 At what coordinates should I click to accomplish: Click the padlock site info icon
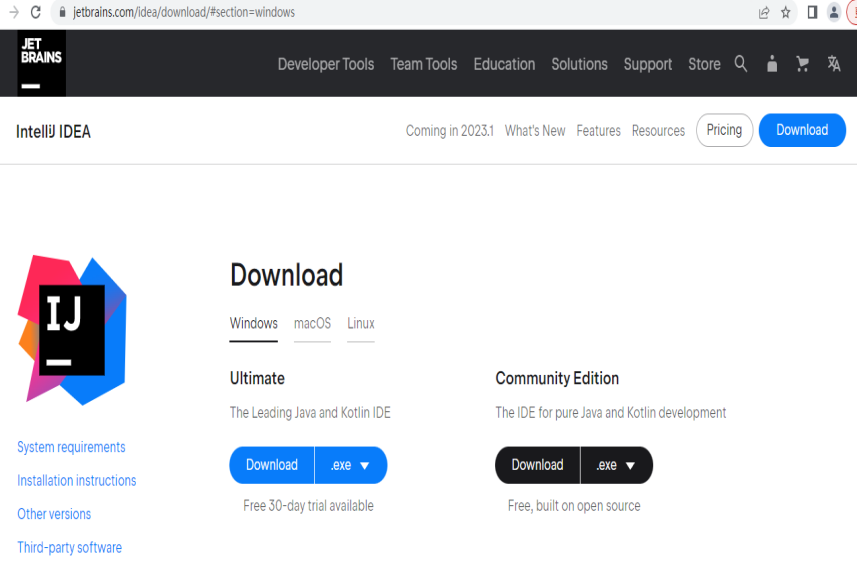pyautogui.click(x=62, y=12)
